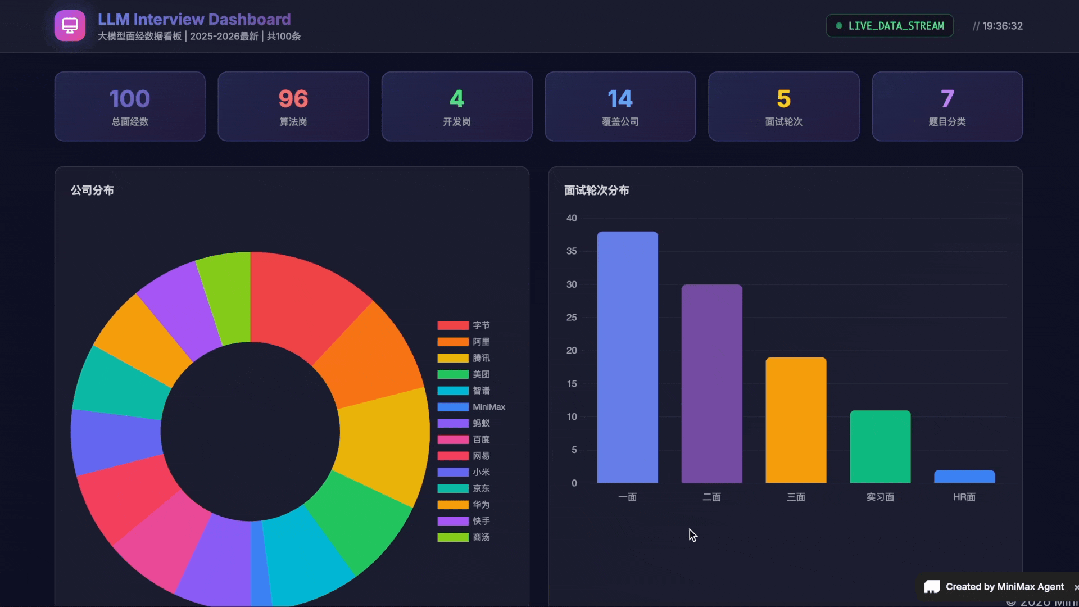Click the green 实习面 bar

(880, 447)
